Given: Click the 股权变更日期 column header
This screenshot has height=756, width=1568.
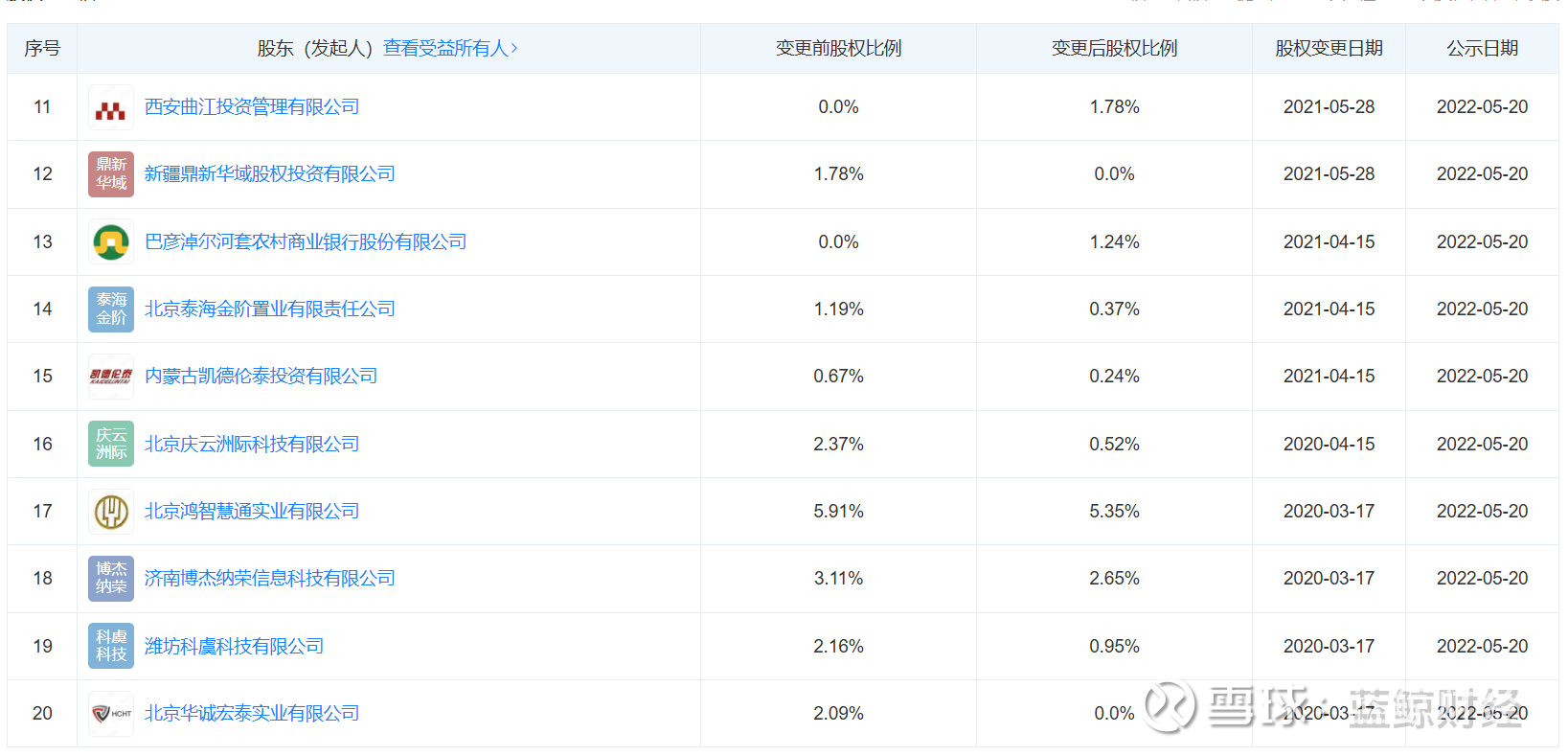Looking at the screenshot, I should [1329, 49].
